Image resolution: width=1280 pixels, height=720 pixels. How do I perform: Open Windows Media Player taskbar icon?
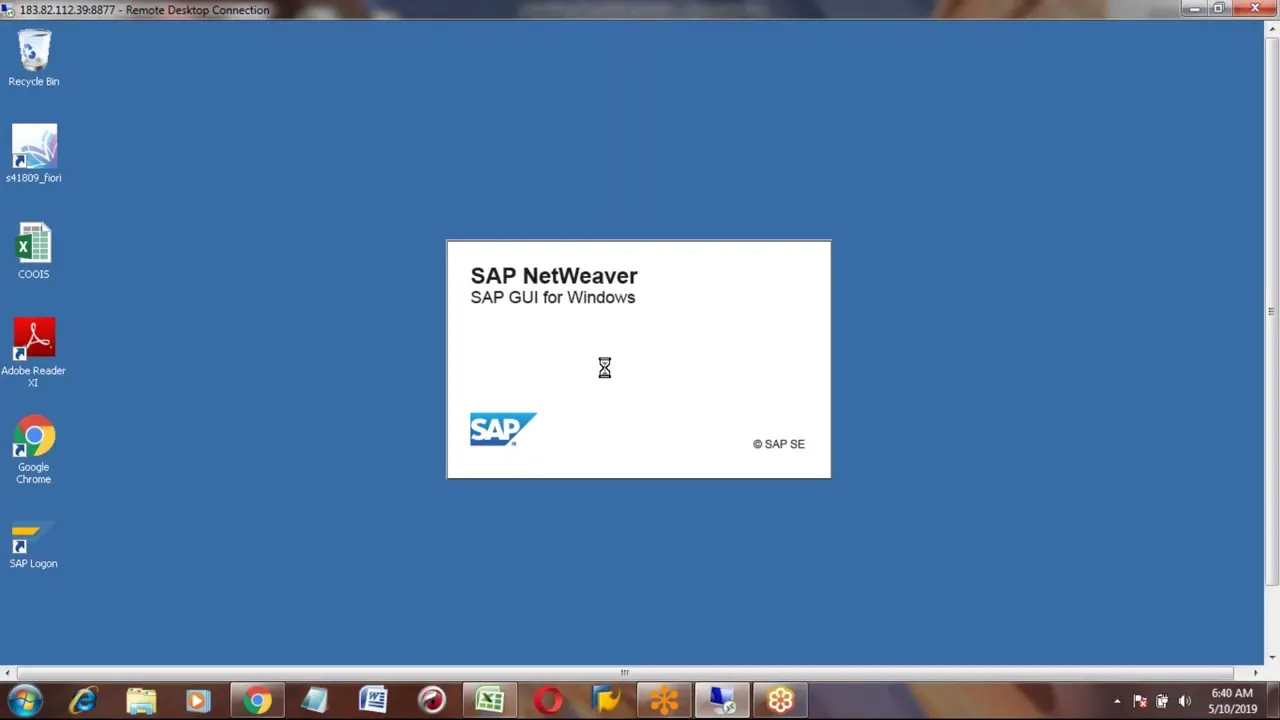(198, 701)
